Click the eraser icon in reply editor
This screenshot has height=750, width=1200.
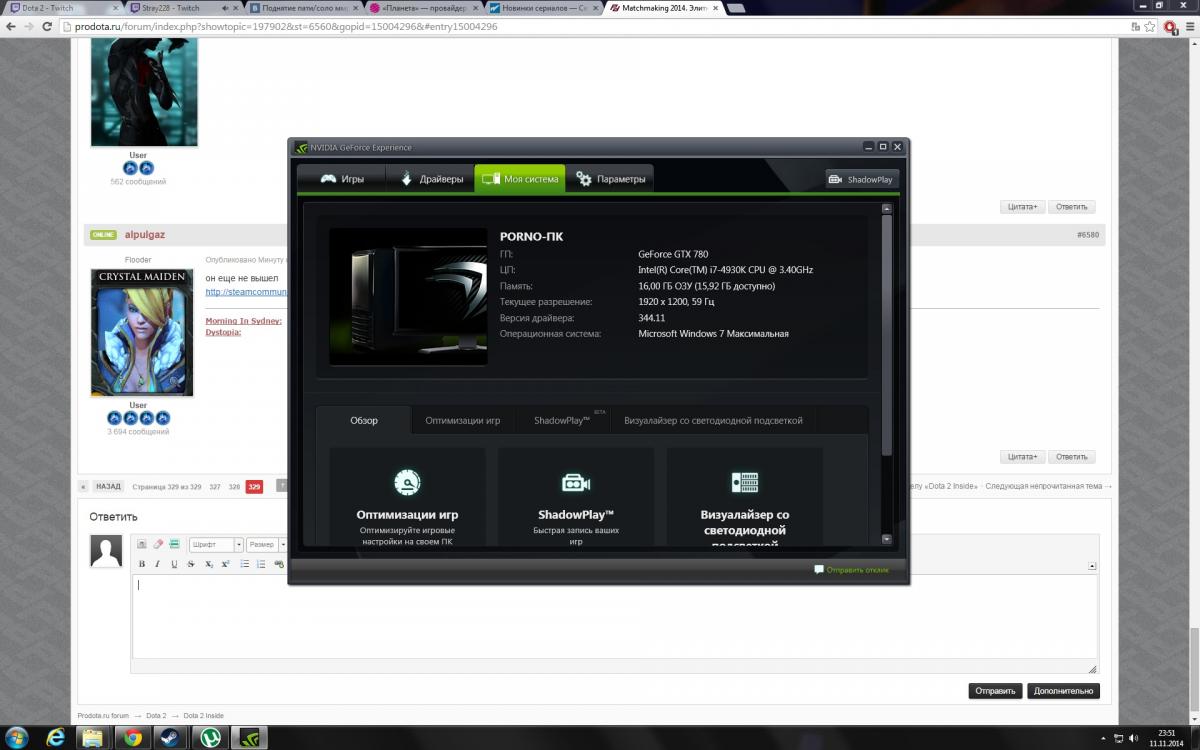[x=158, y=545]
